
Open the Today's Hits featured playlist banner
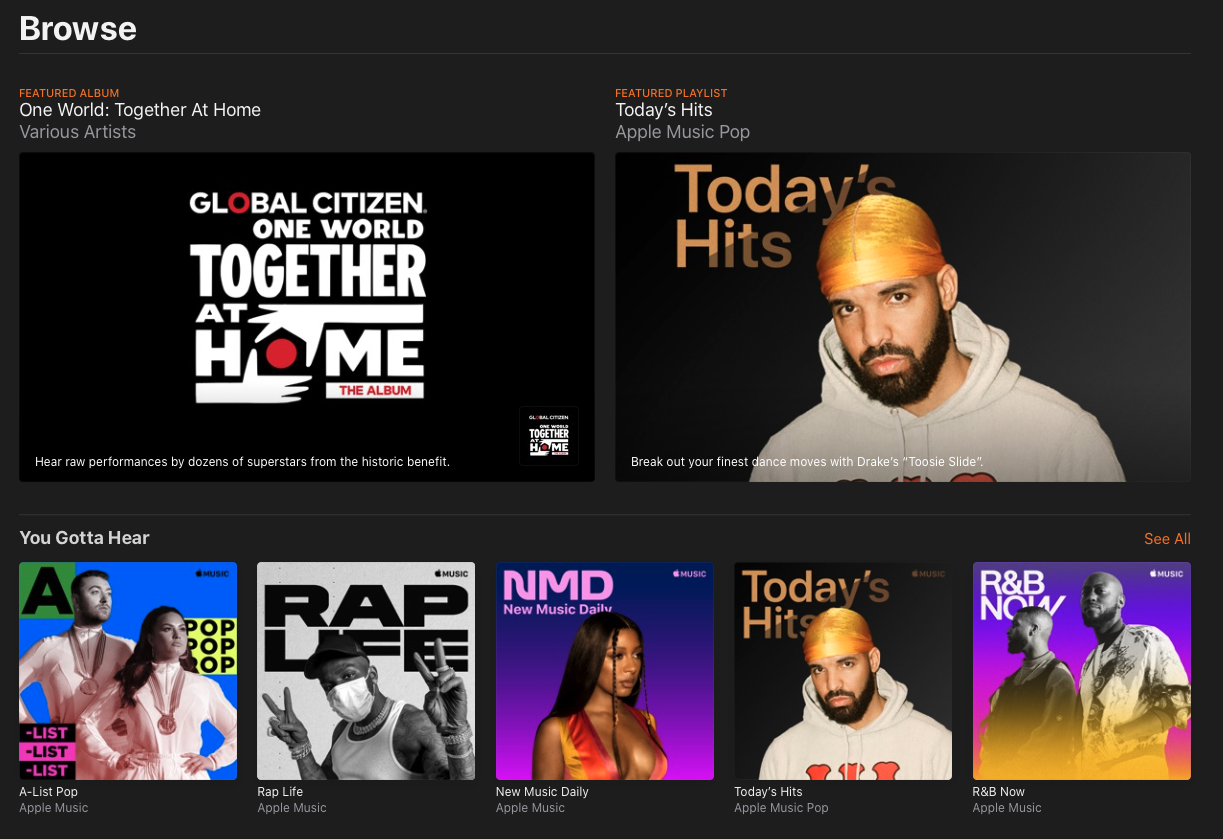tap(902, 317)
